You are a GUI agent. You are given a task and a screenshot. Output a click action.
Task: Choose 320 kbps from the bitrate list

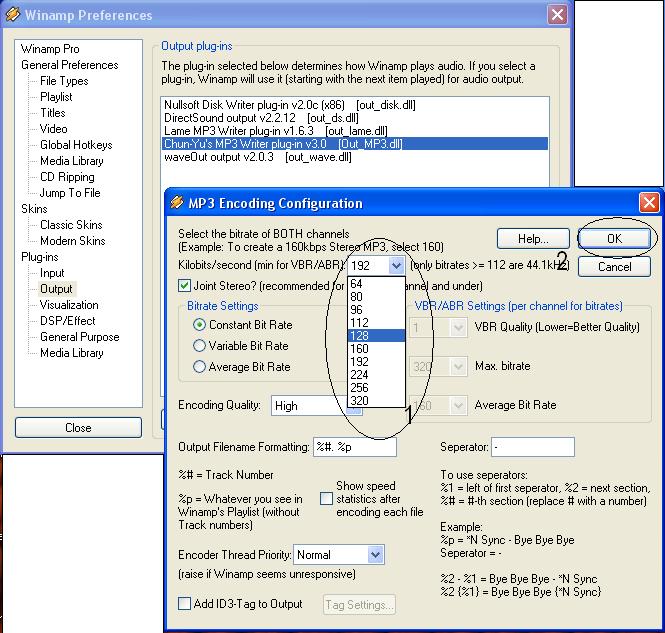point(360,401)
